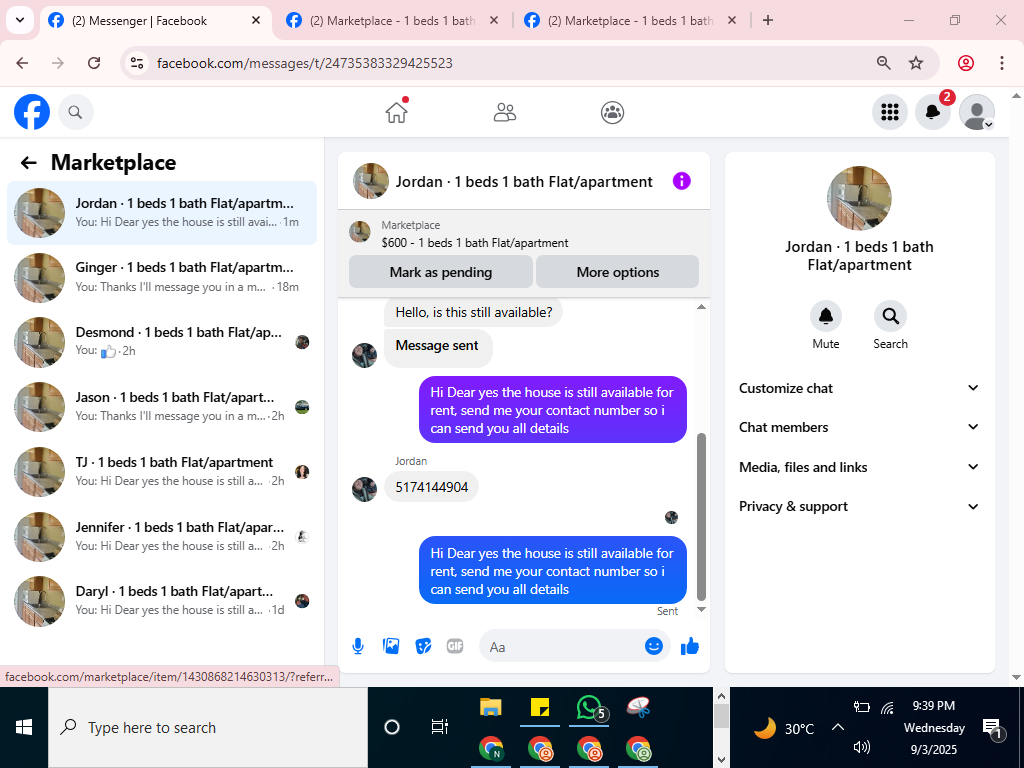Expand the Privacy & support section
This screenshot has width=1024, height=768.
click(x=859, y=506)
